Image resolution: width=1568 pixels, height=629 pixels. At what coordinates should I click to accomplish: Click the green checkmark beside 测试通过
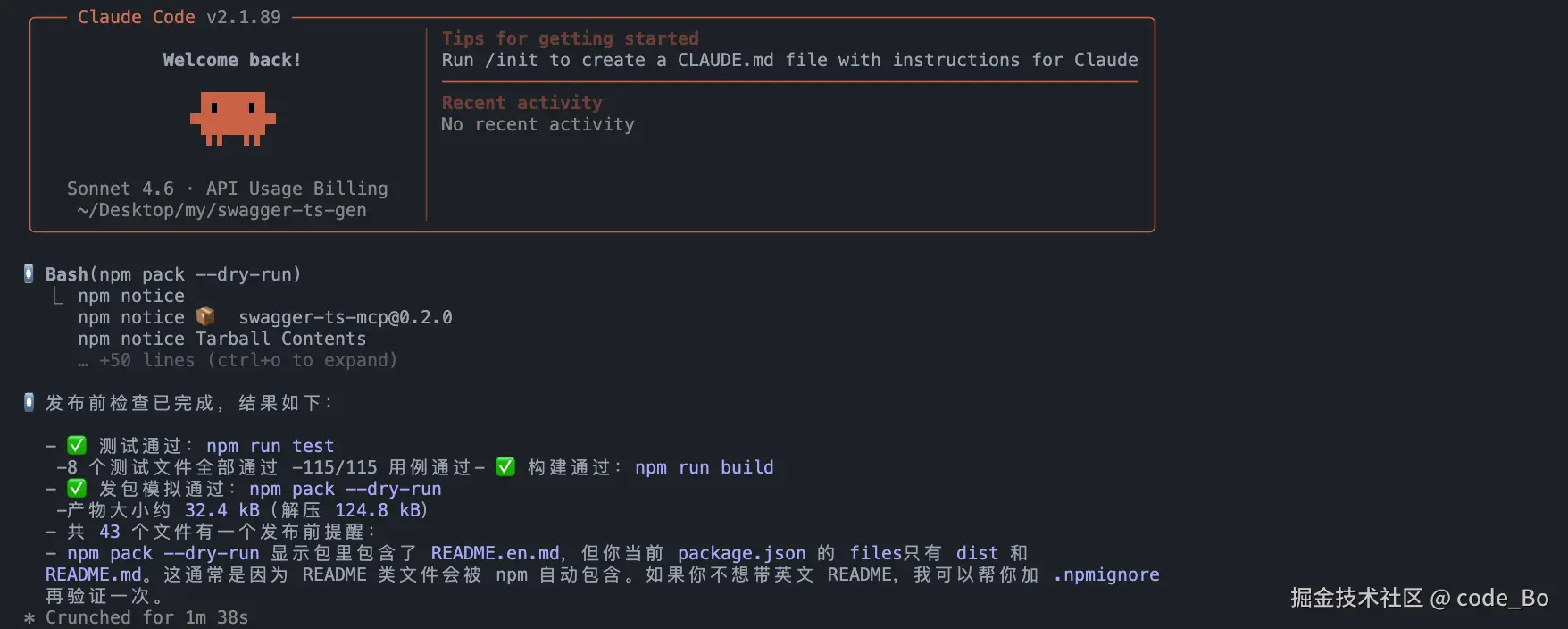tap(77, 445)
